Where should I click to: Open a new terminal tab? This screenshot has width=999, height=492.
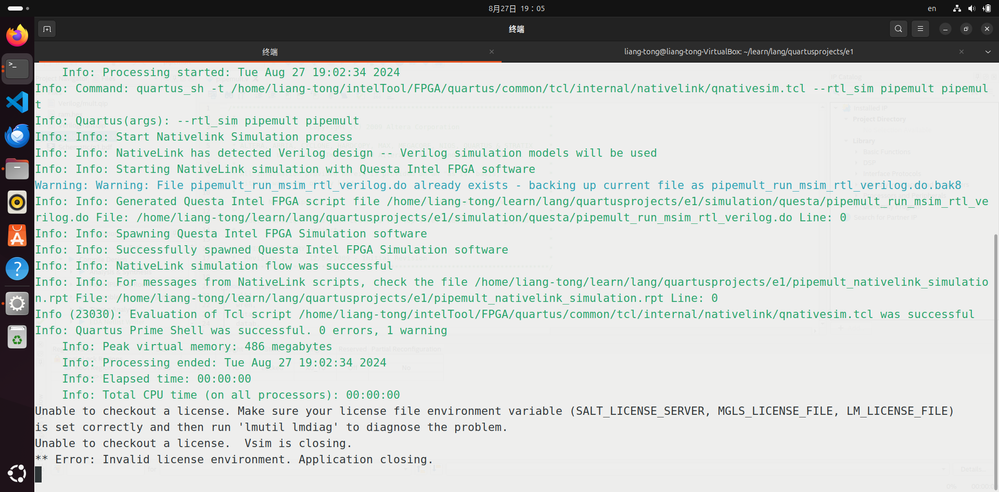pos(48,29)
